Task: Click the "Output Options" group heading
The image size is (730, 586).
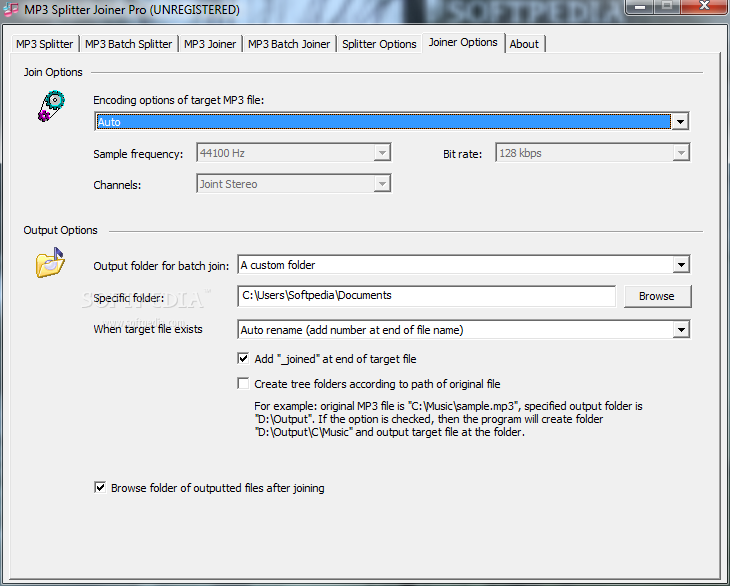Action: 61,230
